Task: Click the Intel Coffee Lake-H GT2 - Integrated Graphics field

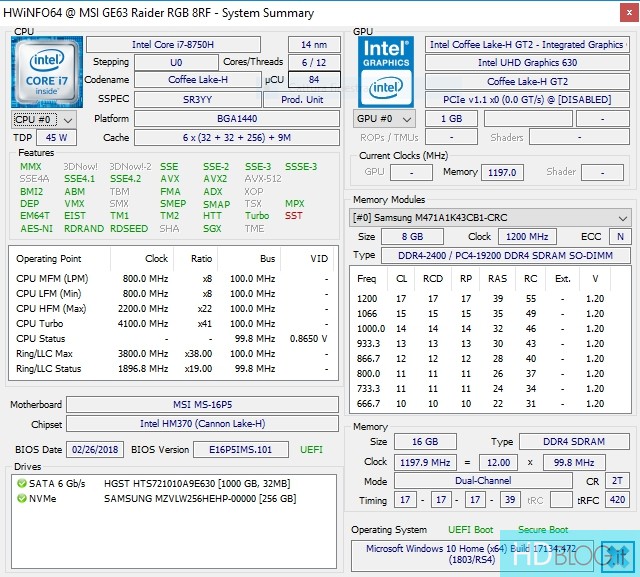Action: pyautogui.click(x=527, y=44)
